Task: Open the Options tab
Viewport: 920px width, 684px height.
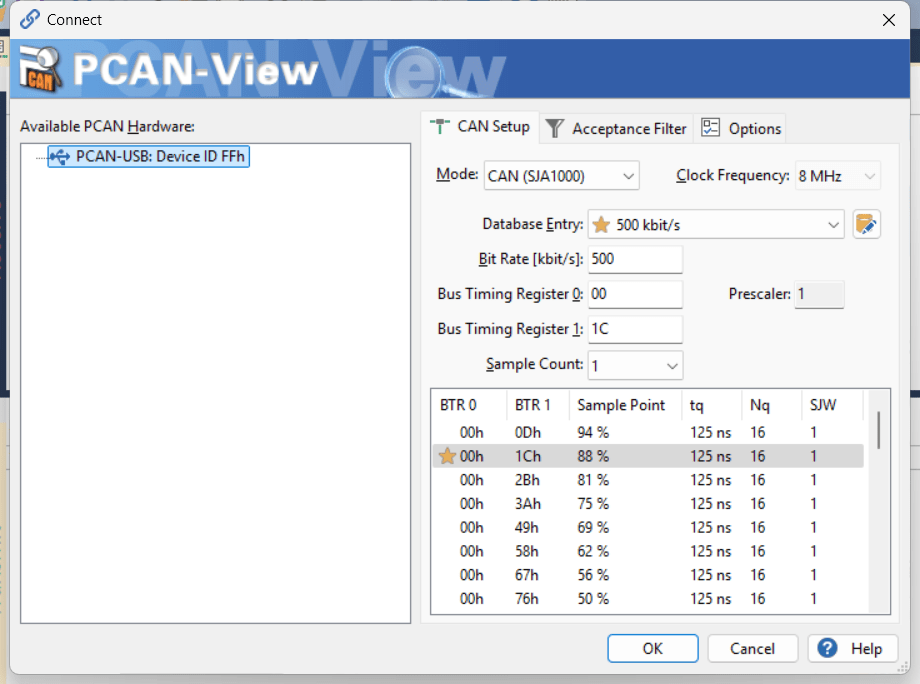Action: (740, 128)
